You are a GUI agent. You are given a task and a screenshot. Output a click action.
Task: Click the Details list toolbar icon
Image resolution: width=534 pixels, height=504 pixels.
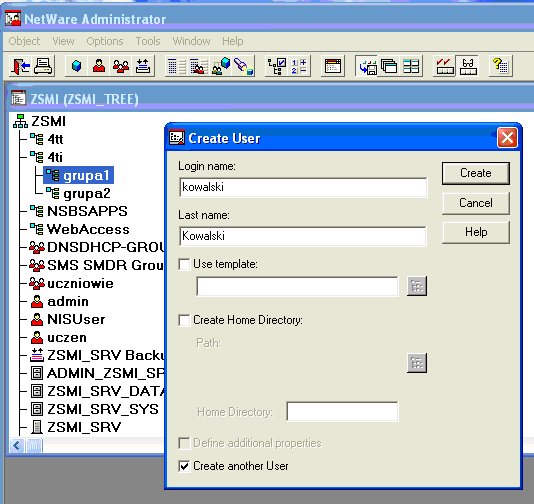click(177, 66)
